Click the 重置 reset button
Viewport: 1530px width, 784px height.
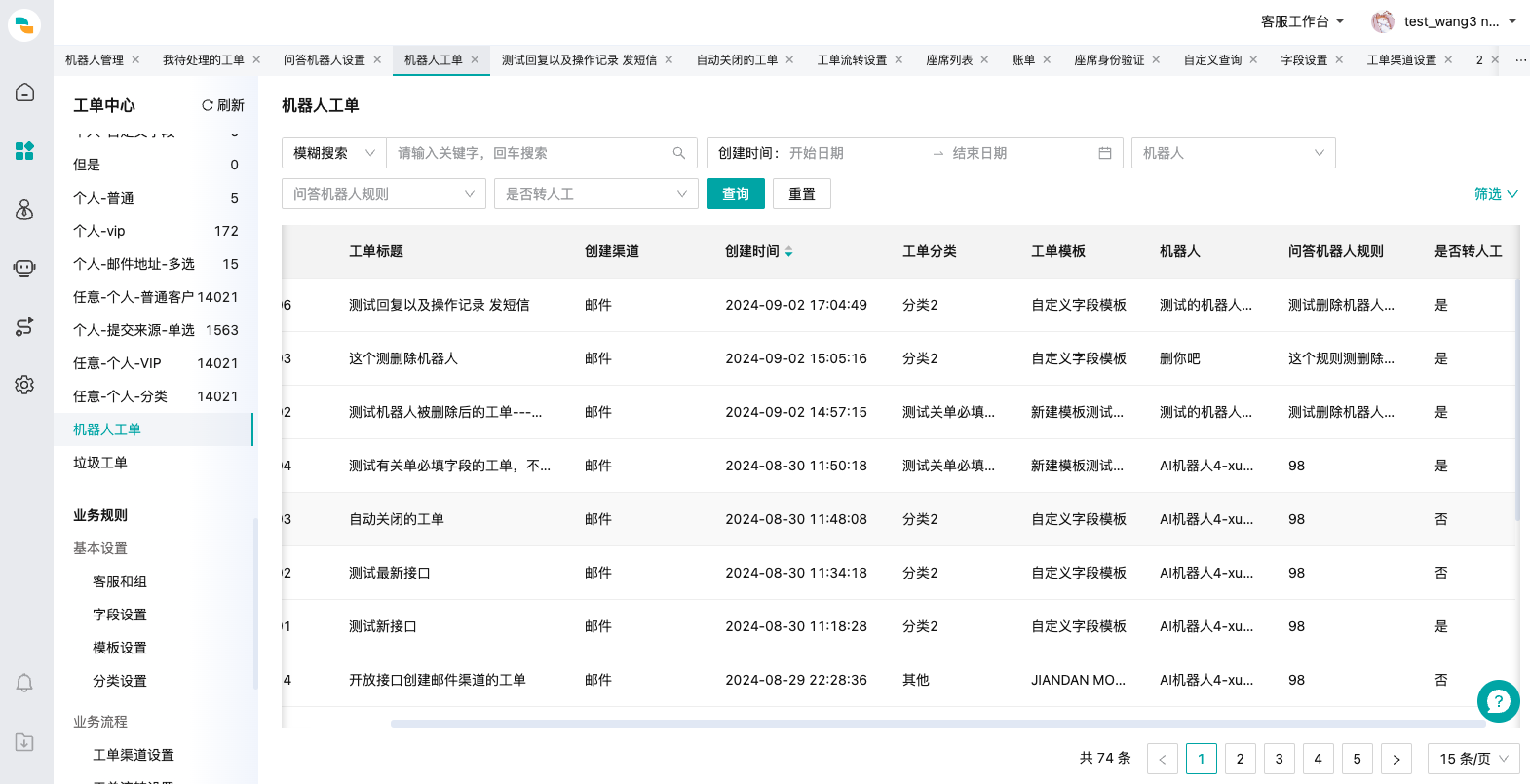tap(802, 194)
